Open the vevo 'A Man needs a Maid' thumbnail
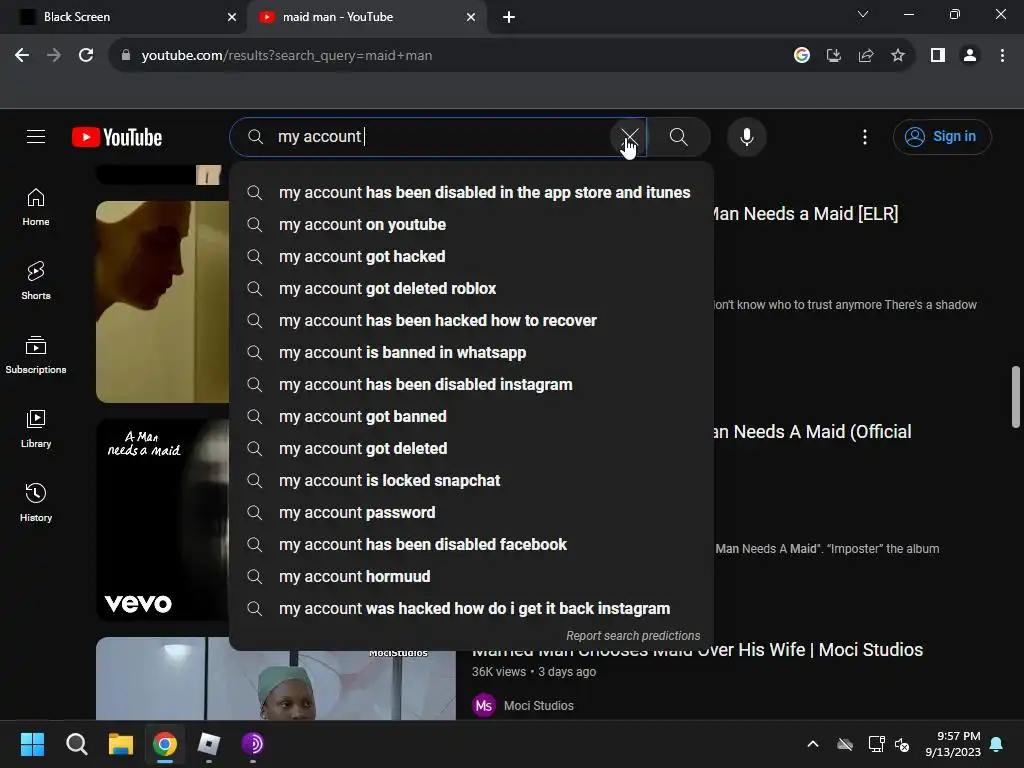This screenshot has width=1024, height=768. pos(163,520)
